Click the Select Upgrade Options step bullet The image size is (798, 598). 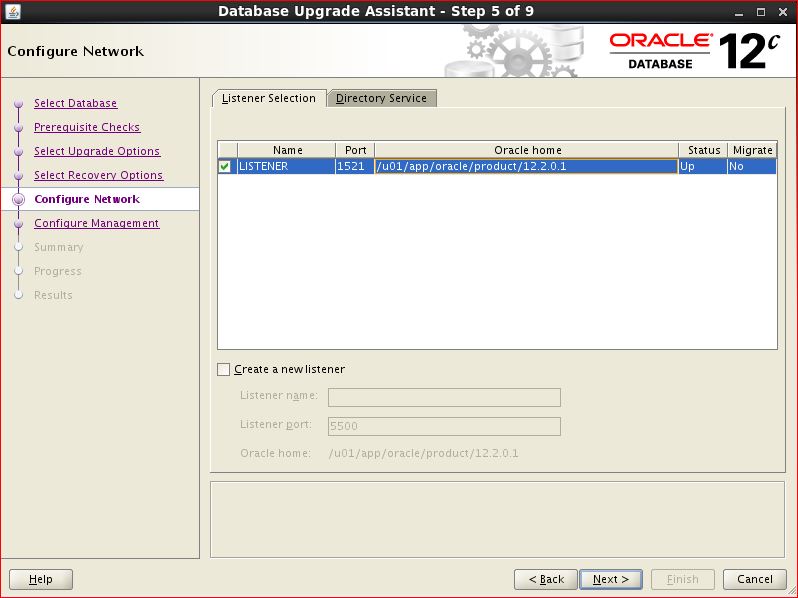point(18,152)
